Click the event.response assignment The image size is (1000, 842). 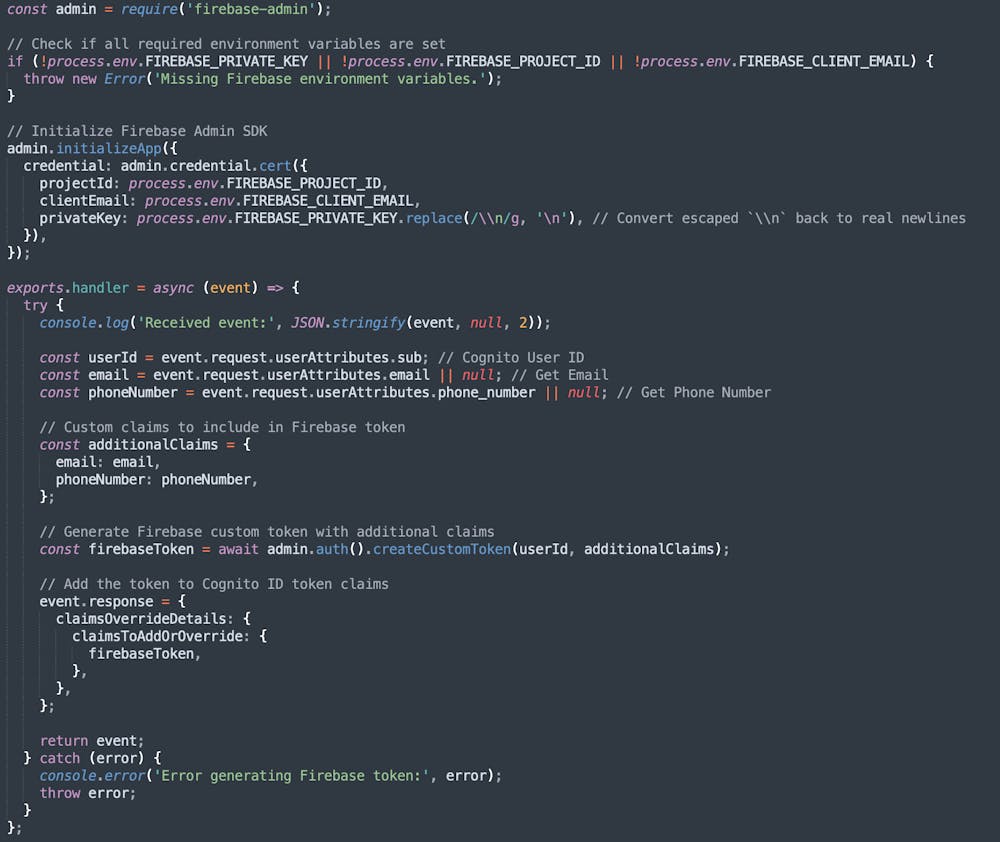(x=112, y=602)
